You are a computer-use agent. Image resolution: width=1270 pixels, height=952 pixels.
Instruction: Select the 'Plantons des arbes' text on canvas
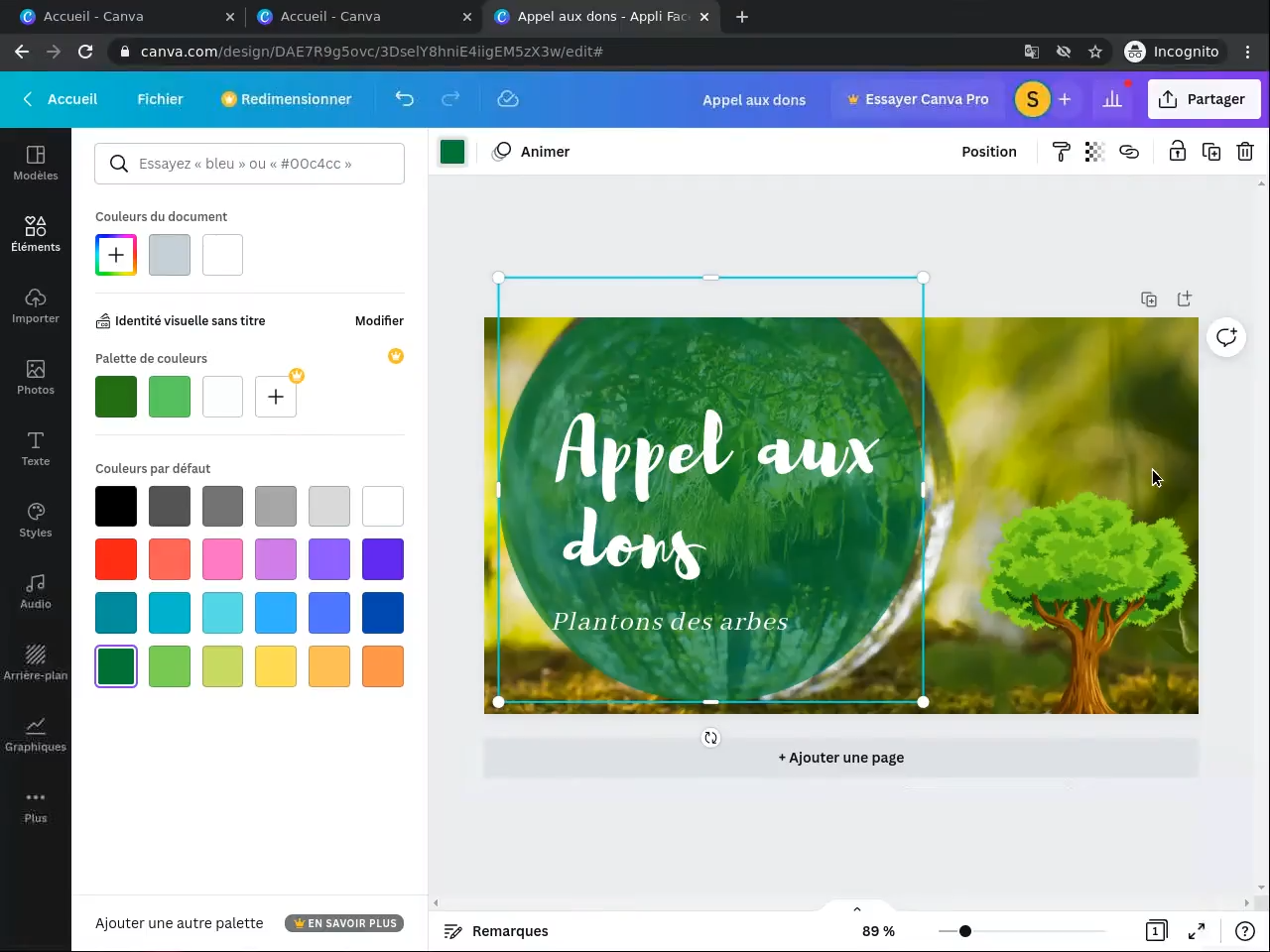[670, 622]
